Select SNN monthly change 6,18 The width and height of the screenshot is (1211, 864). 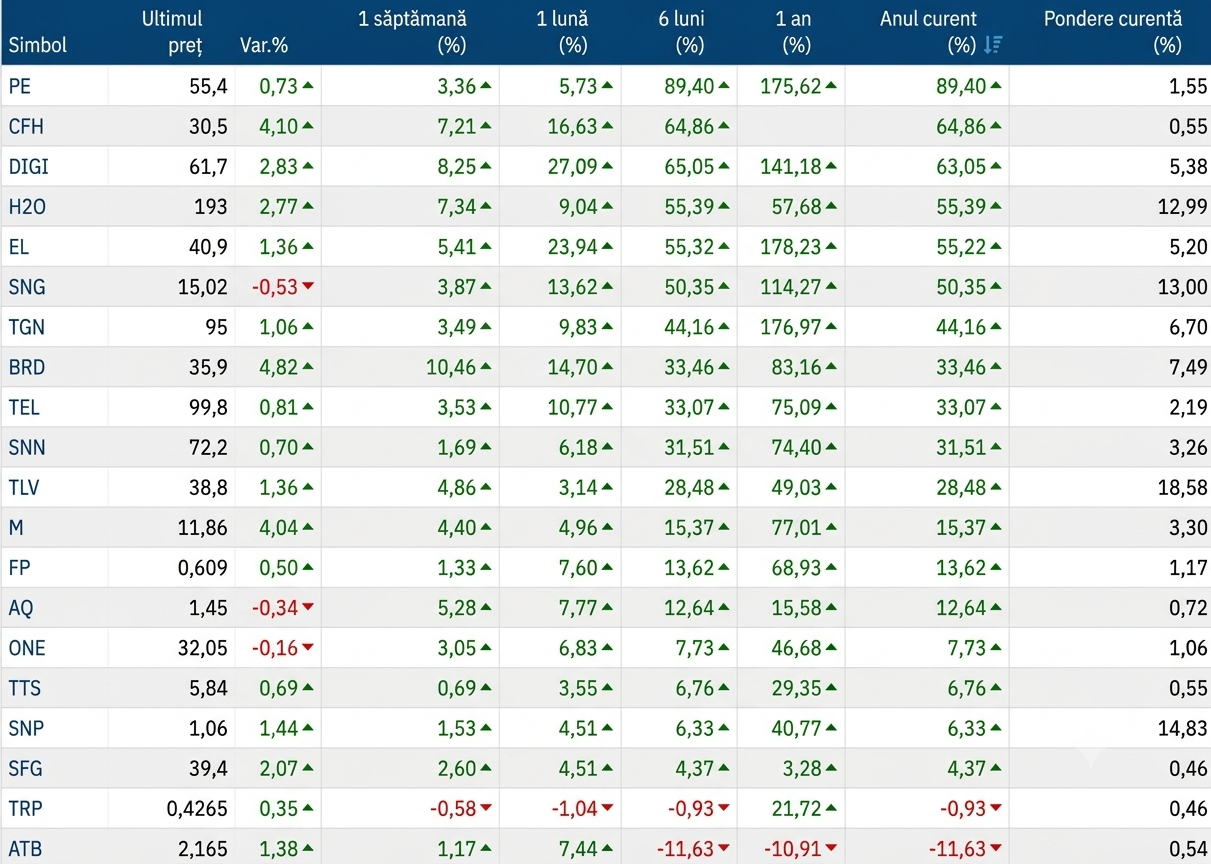coord(579,447)
